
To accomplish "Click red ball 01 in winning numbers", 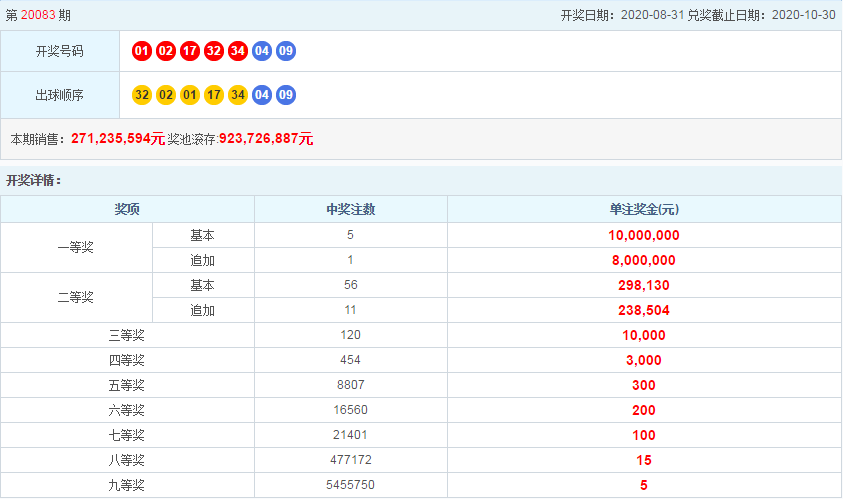I will pyautogui.click(x=142, y=51).
